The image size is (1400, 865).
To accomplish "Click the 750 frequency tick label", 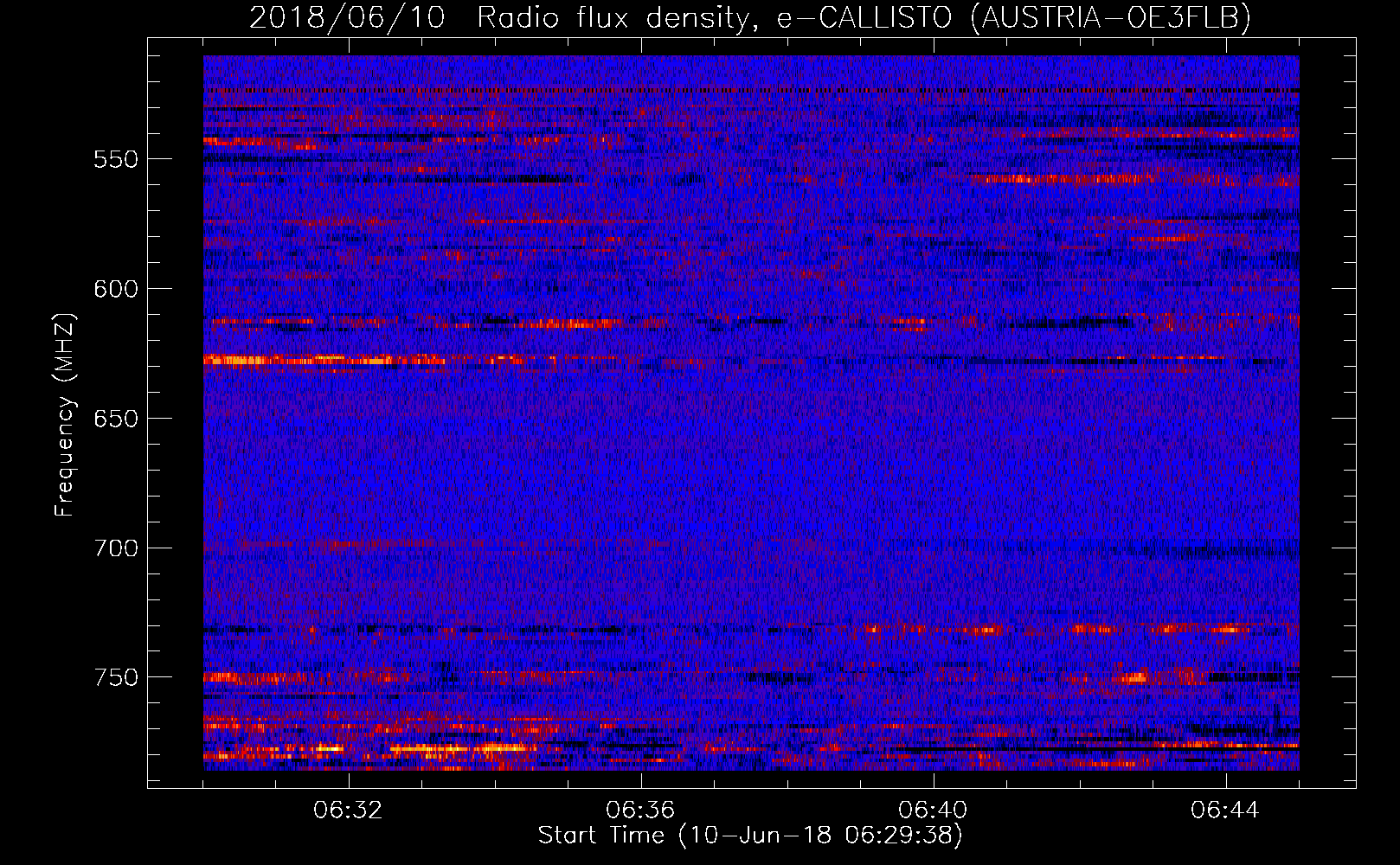I will [x=116, y=677].
